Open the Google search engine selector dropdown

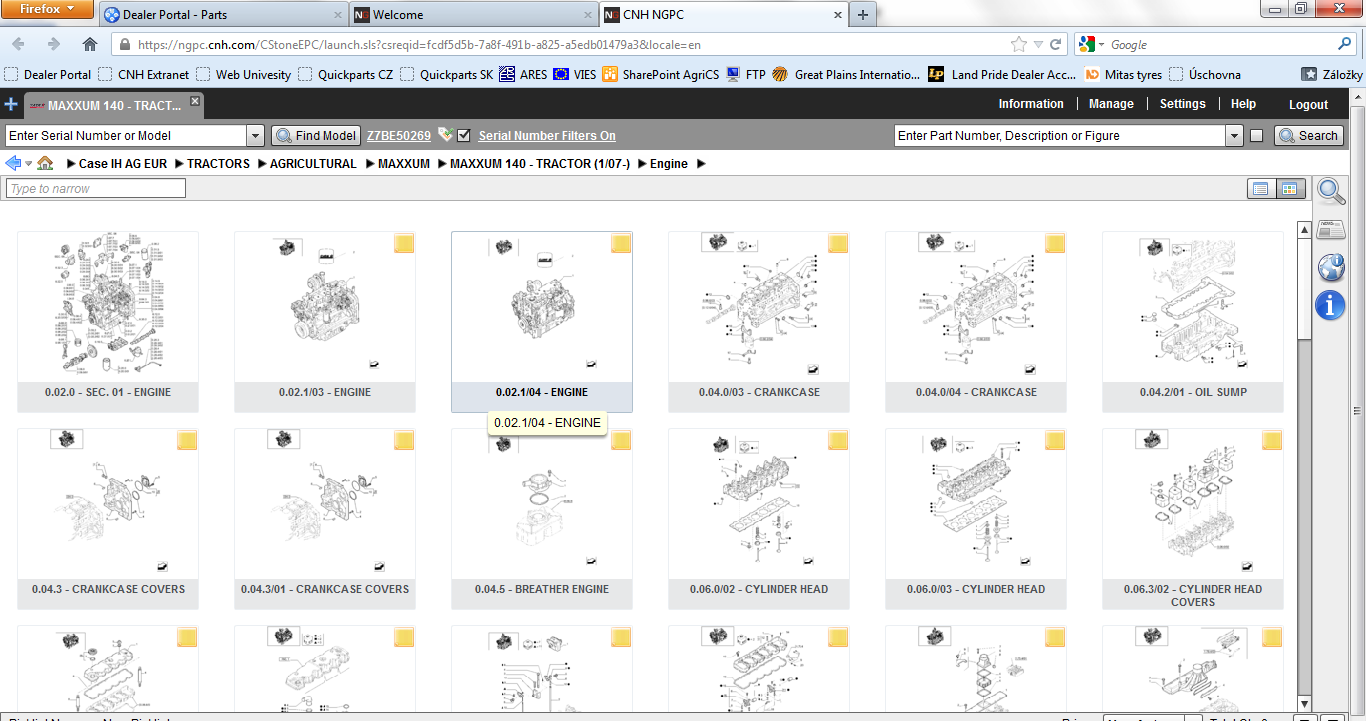coord(1092,45)
